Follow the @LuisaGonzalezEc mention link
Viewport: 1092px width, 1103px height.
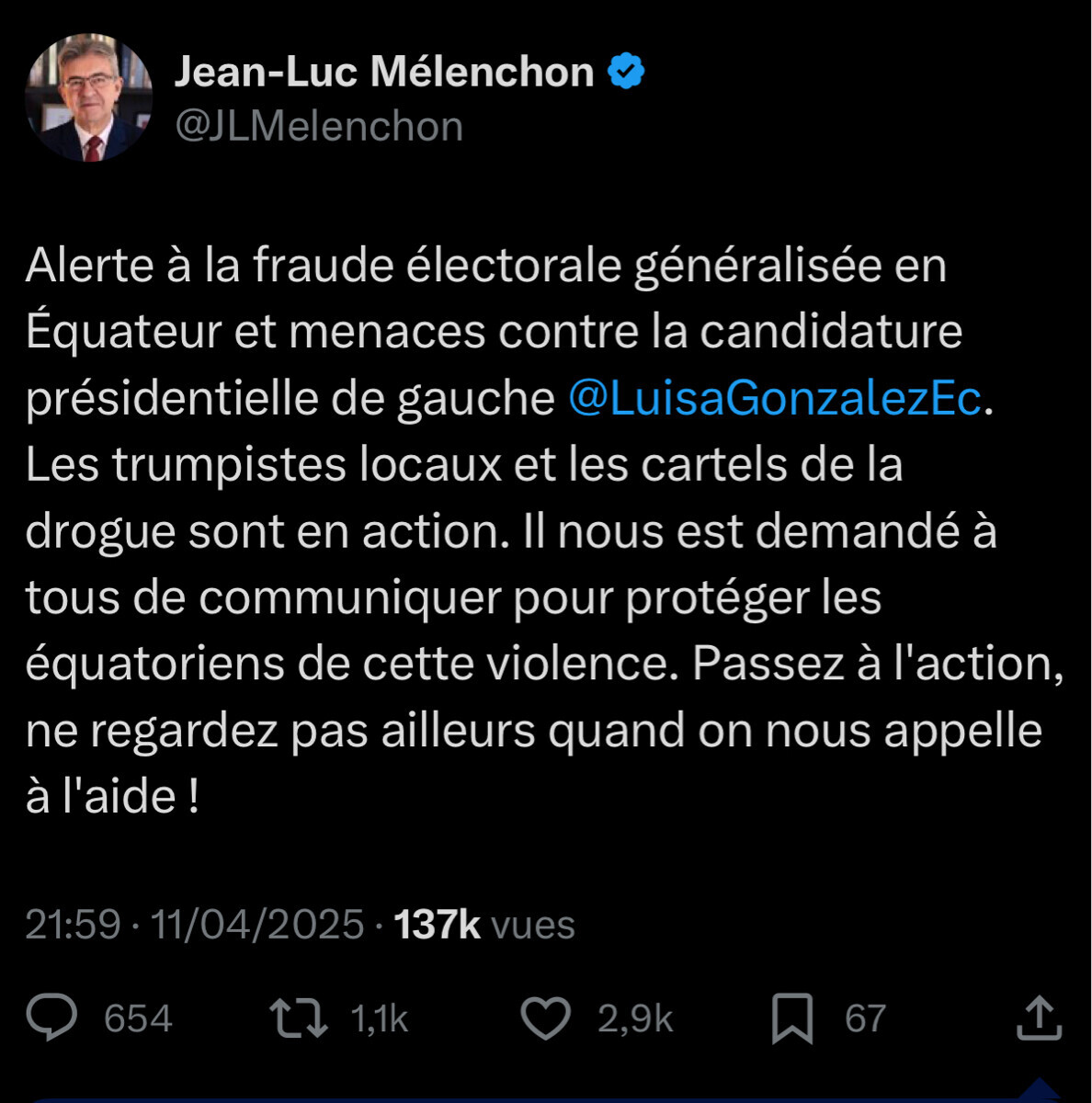[776, 398]
